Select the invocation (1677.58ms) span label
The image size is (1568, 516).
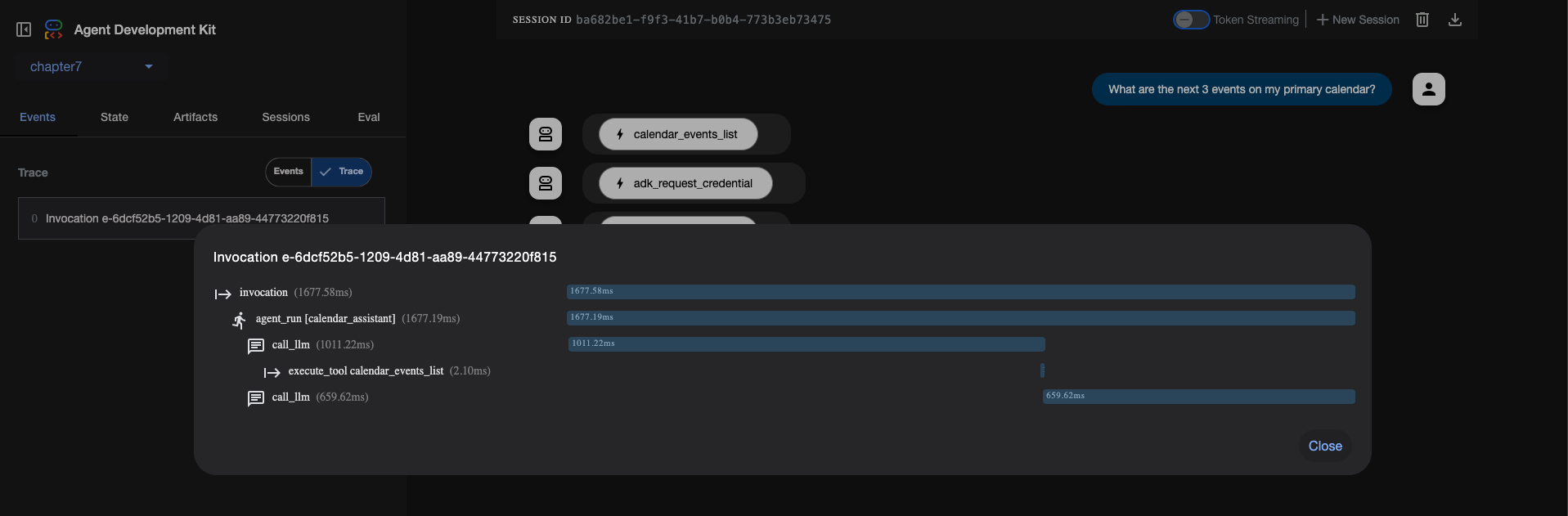pyautogui.click(x=296, y=293)
